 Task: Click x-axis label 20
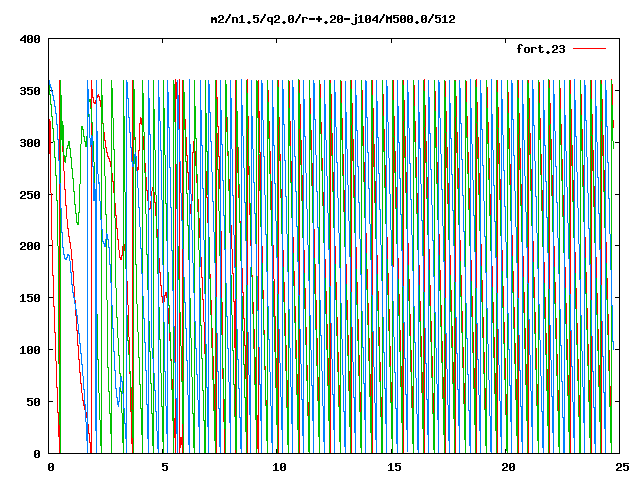tap(509, 467)
